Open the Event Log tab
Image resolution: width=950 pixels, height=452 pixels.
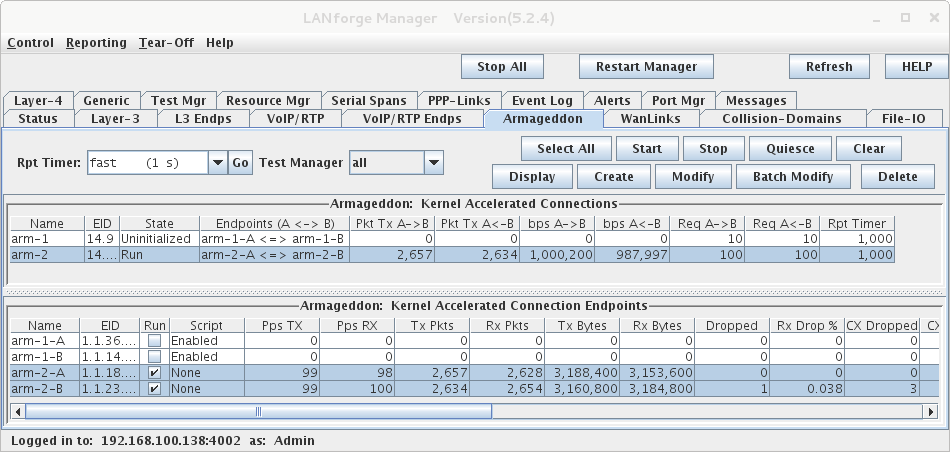(542, 101)
